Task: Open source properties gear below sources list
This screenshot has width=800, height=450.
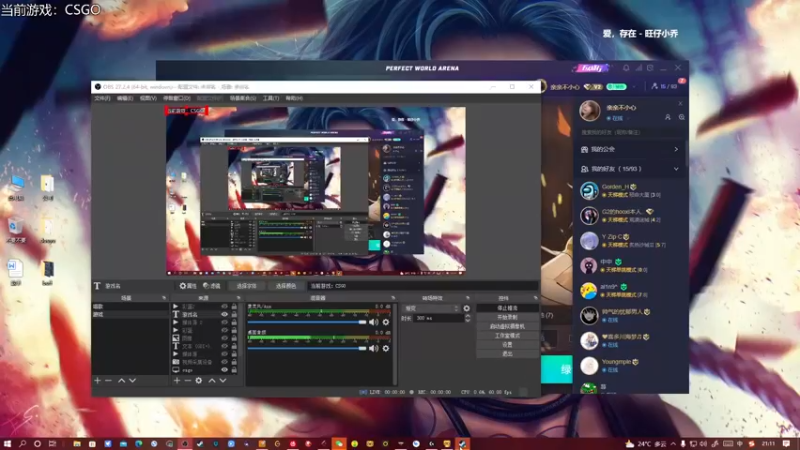Action: coord(198,381)
